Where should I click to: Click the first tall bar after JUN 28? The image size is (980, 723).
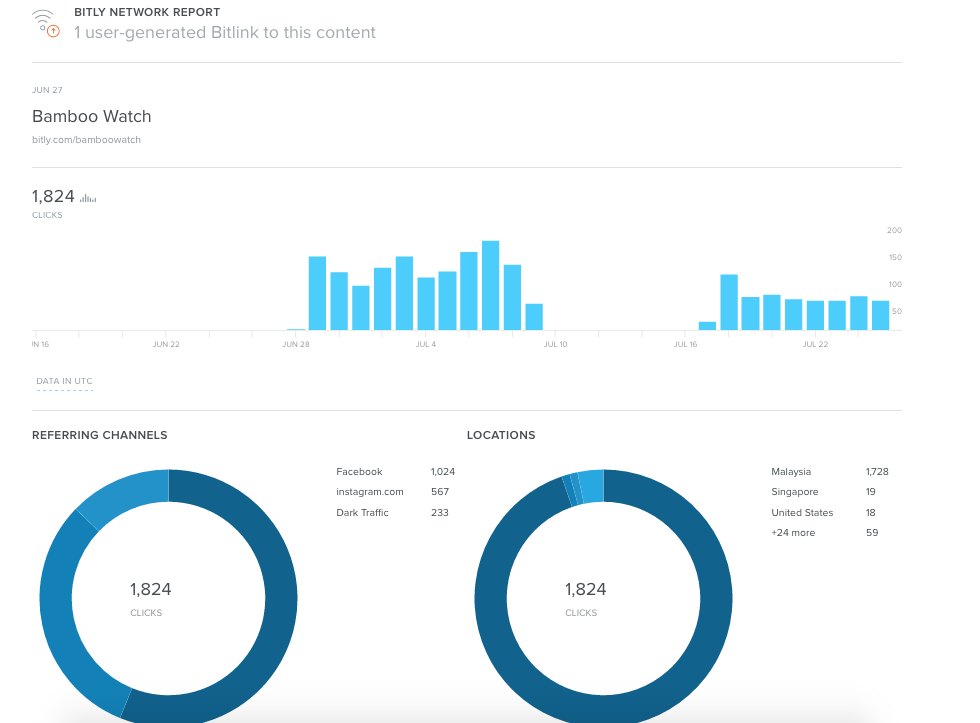[318, 293]
